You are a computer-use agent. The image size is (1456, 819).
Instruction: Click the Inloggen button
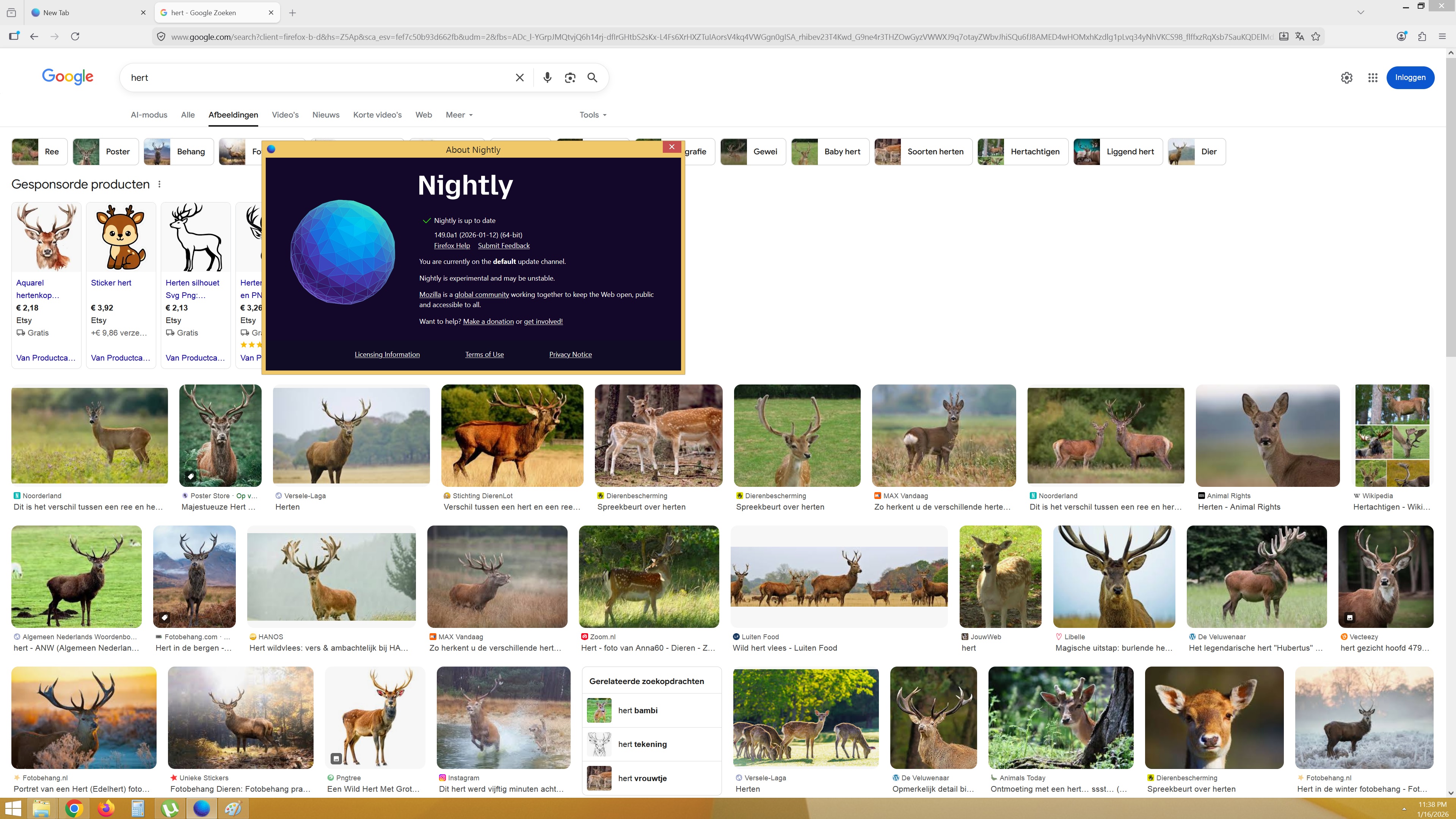1410,77
